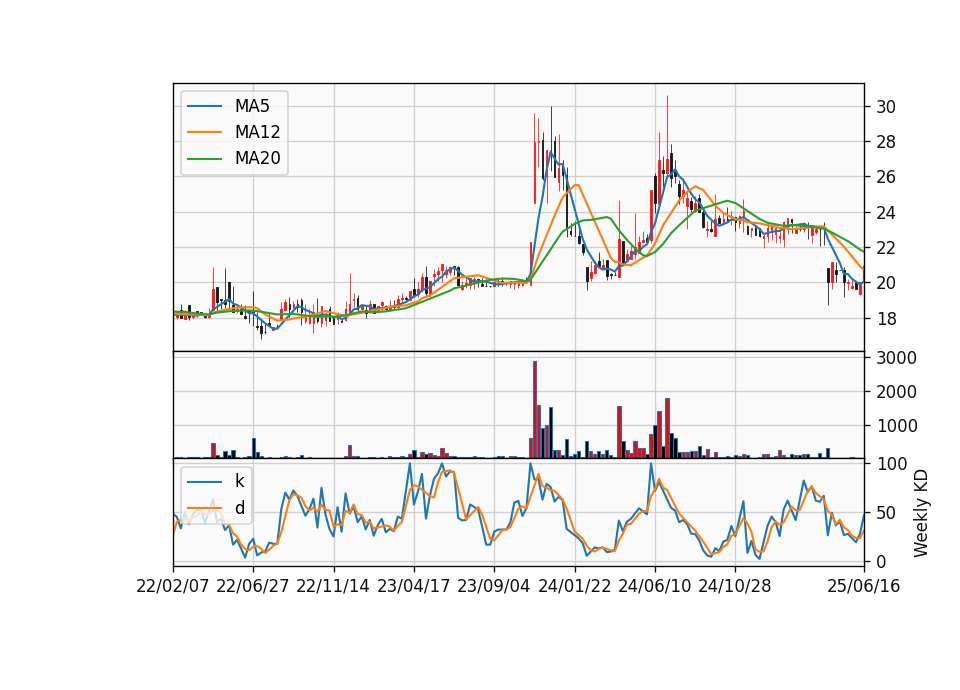
Task: Click the Weekly KD axis title
Action: coord(921,513)
